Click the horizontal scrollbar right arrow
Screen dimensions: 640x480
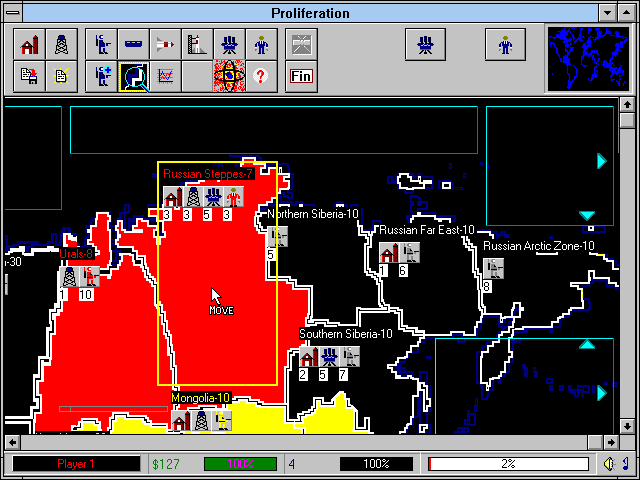pyautogui.click(x=611, y=442)
